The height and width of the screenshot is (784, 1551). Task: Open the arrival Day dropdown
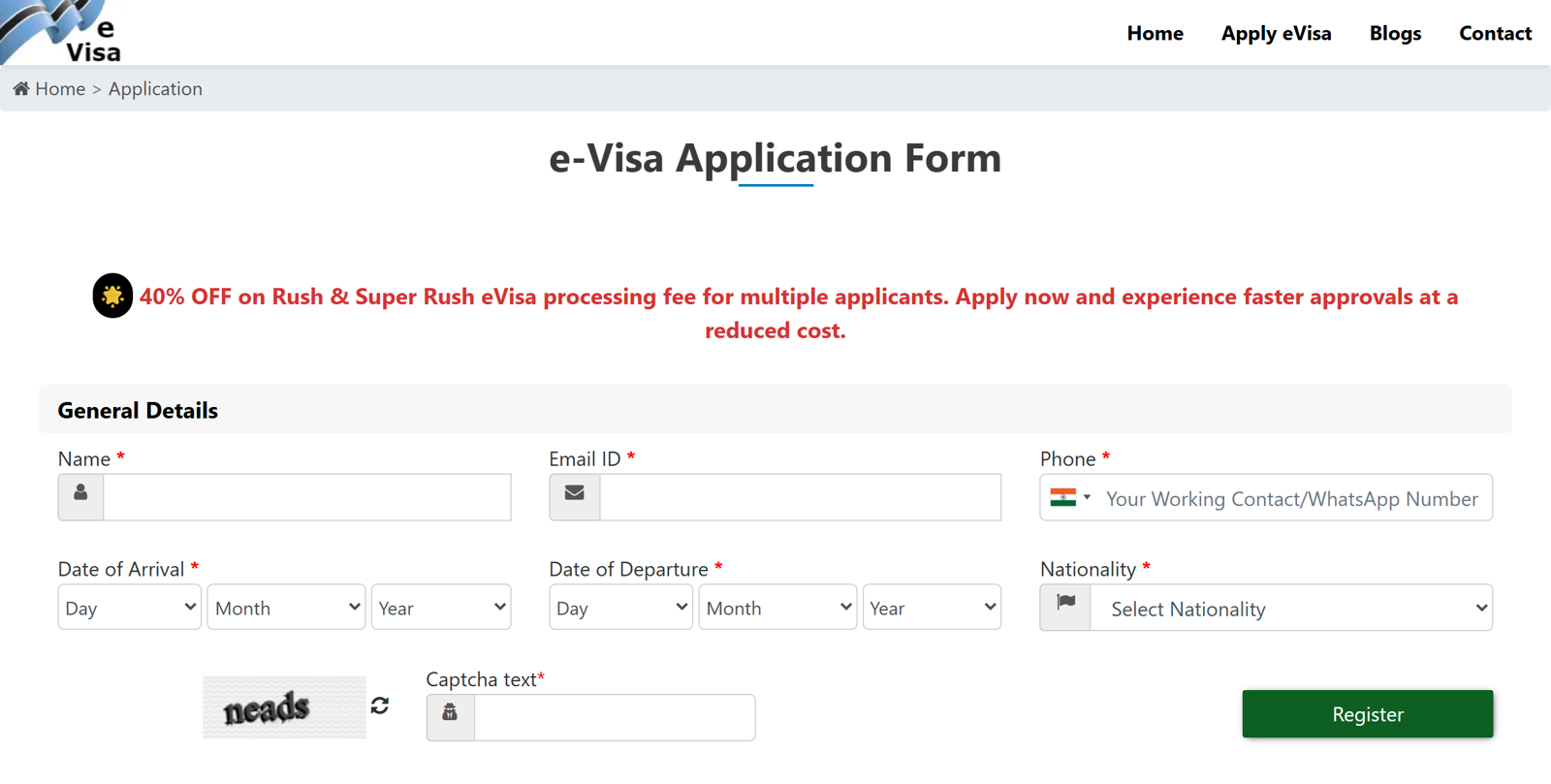click(130, 608)
